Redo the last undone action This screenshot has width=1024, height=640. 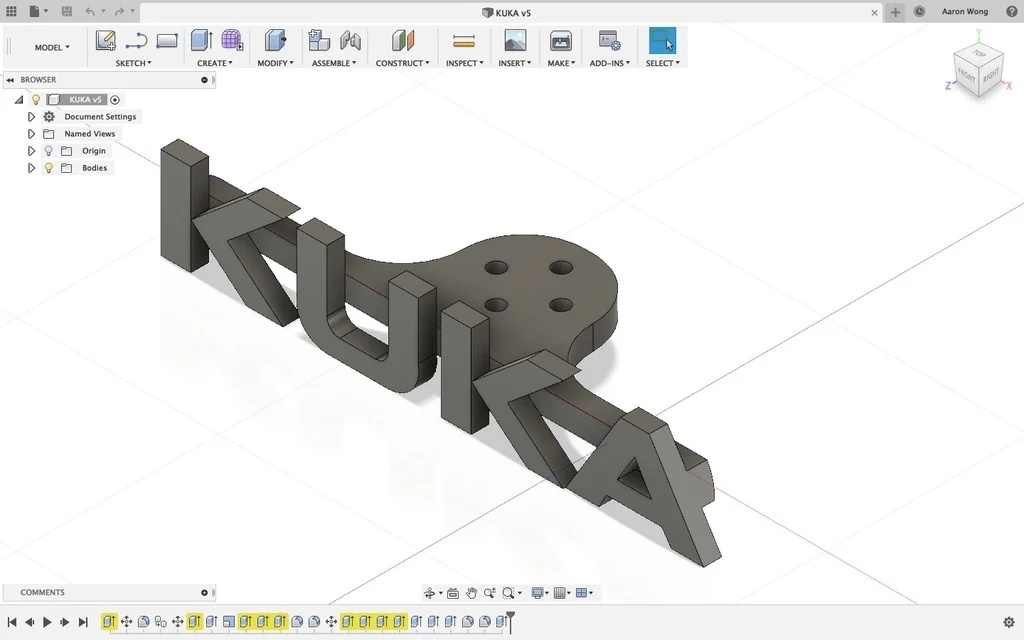[119, 11]
